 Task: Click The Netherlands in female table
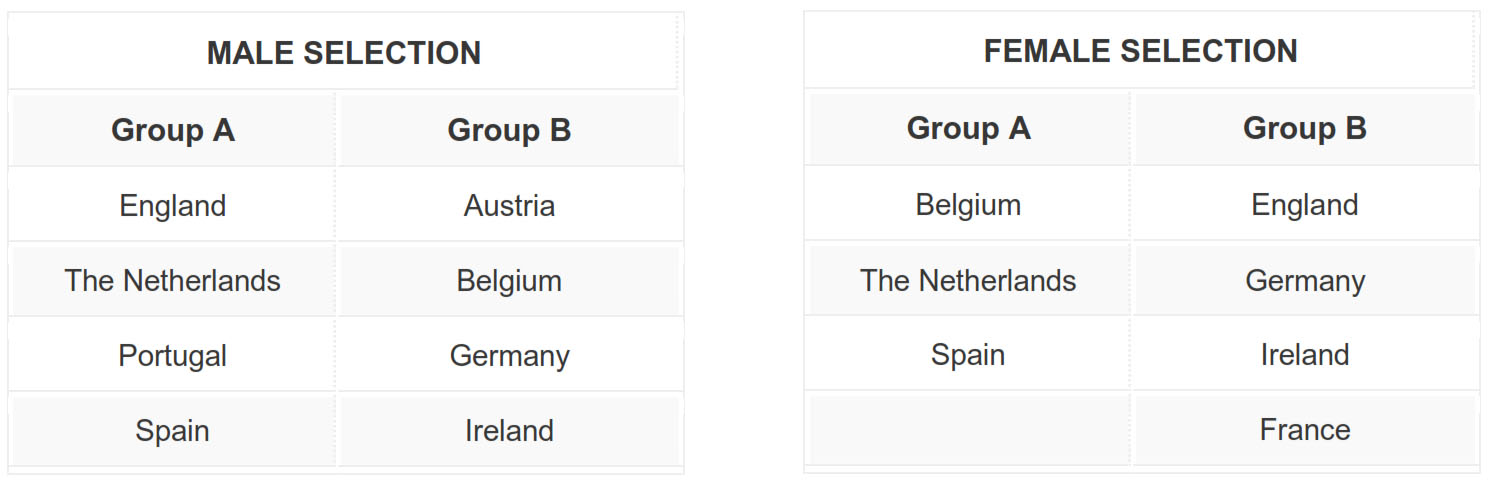click(x=968, y=280)
